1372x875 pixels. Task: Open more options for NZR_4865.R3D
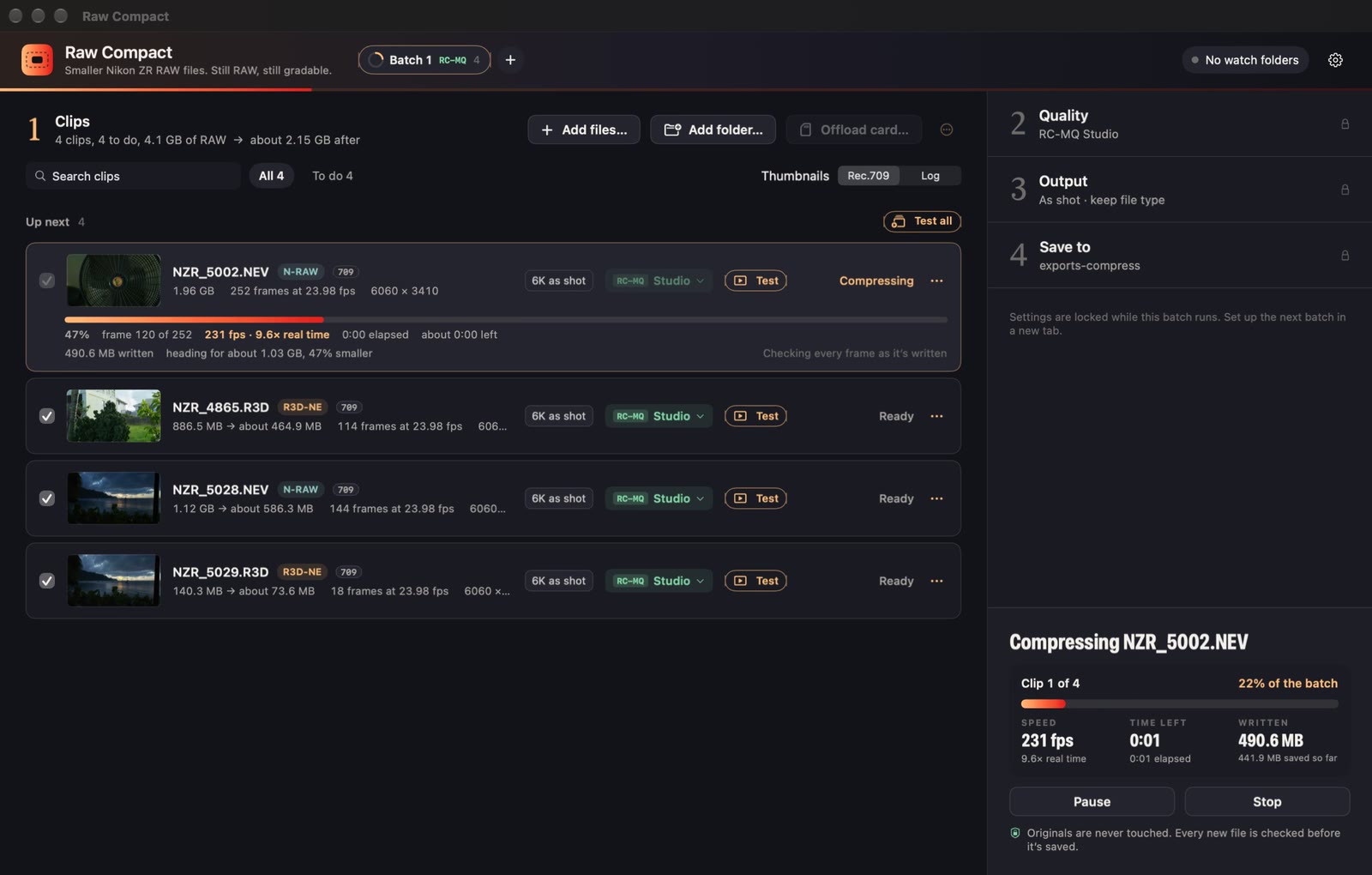(936, 416)
